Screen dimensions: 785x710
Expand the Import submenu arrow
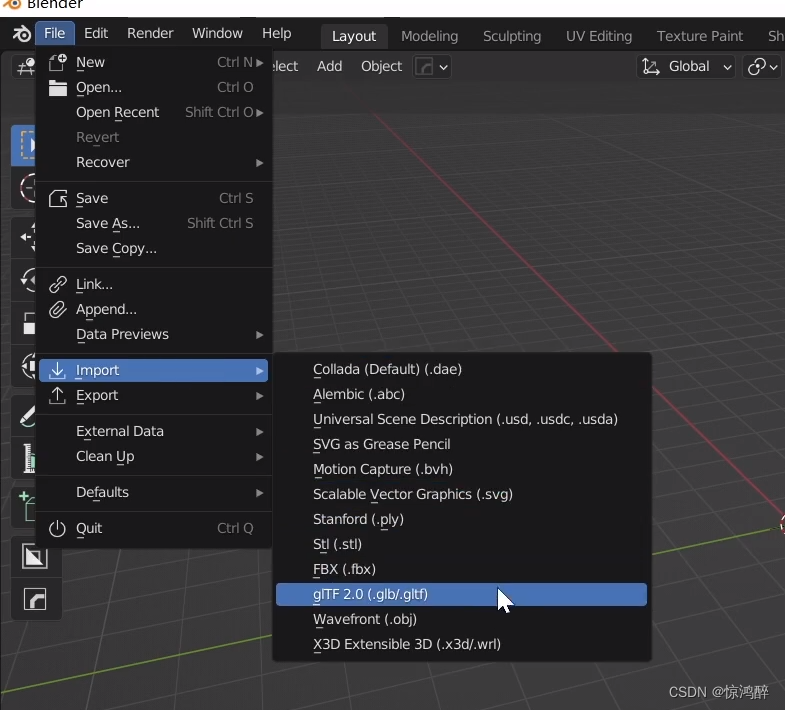(x=259, y=371)
